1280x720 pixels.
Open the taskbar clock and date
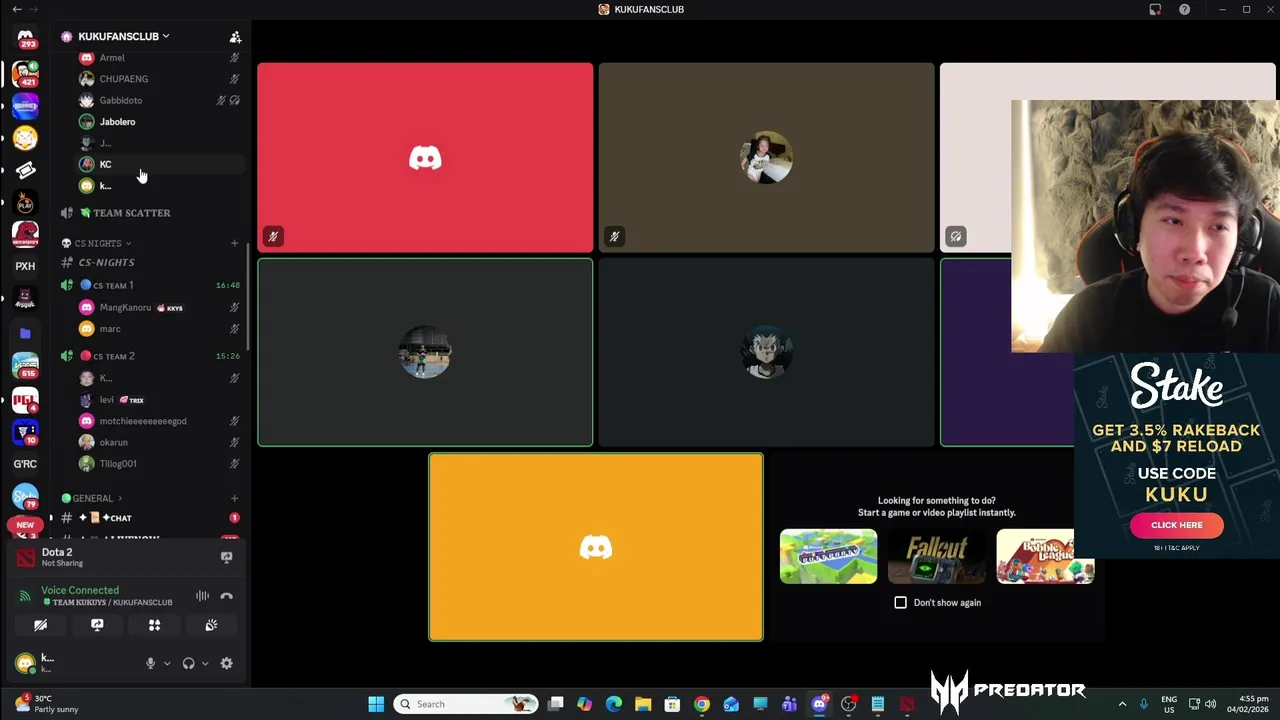click(1248, 704)
